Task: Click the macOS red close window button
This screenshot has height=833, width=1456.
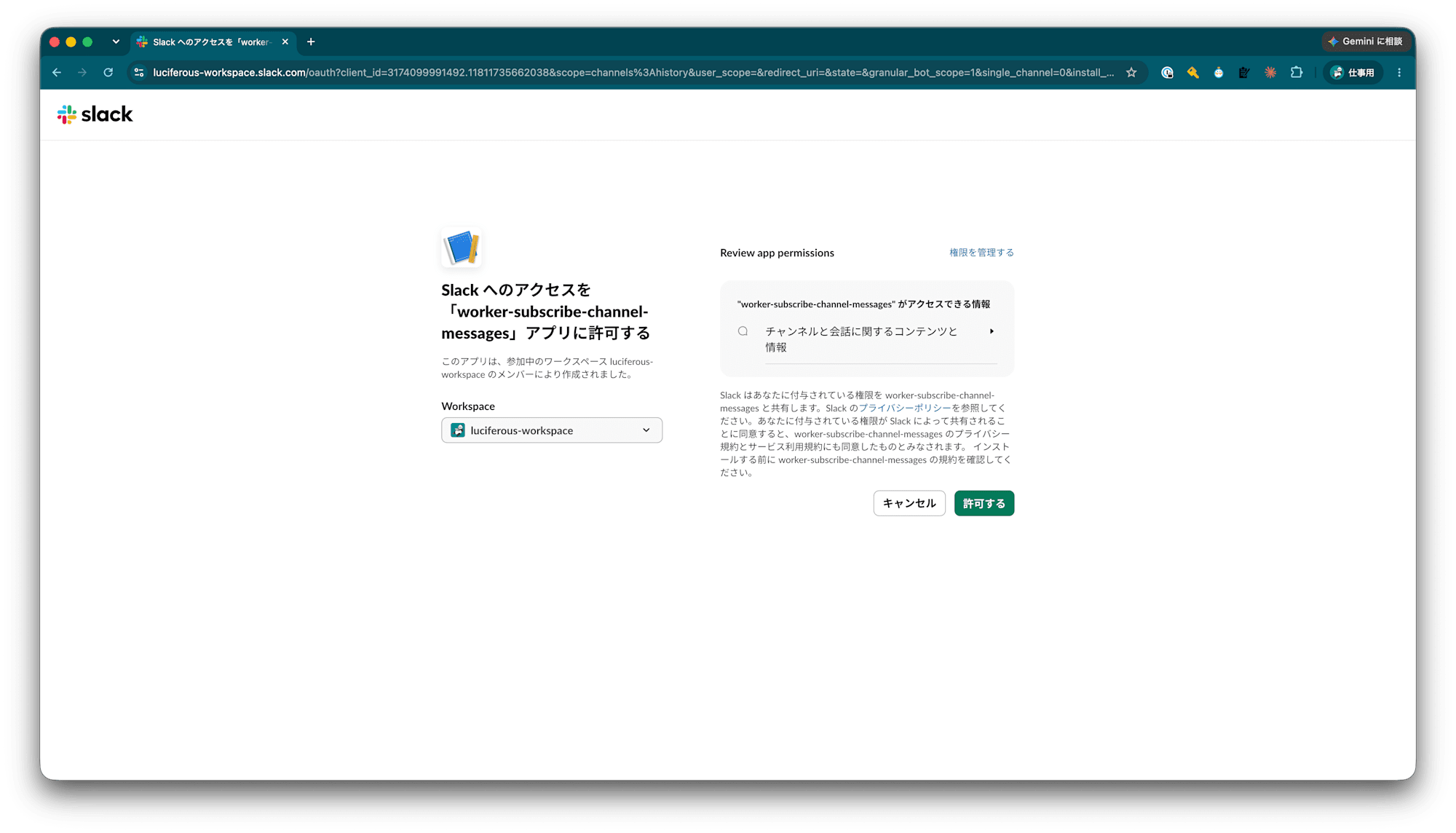Action: (x=55, y=42)
